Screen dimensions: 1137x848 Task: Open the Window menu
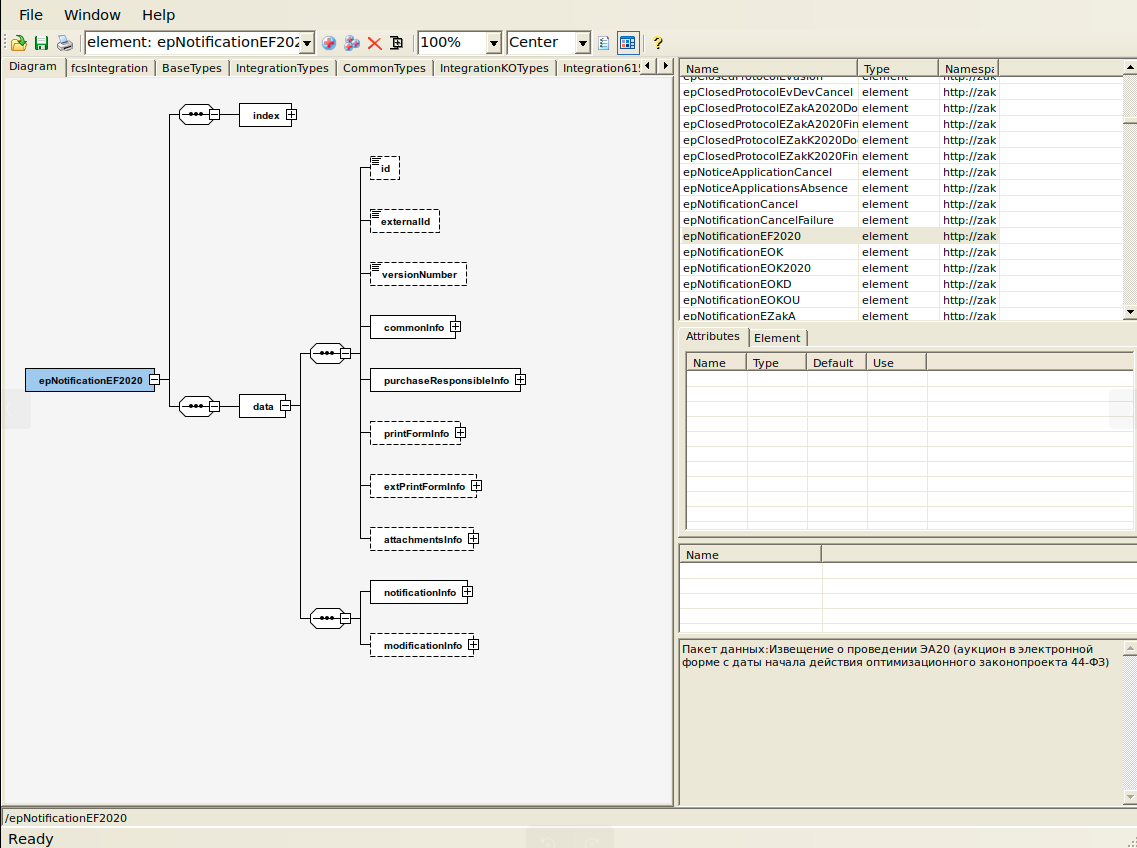point(92,15)
